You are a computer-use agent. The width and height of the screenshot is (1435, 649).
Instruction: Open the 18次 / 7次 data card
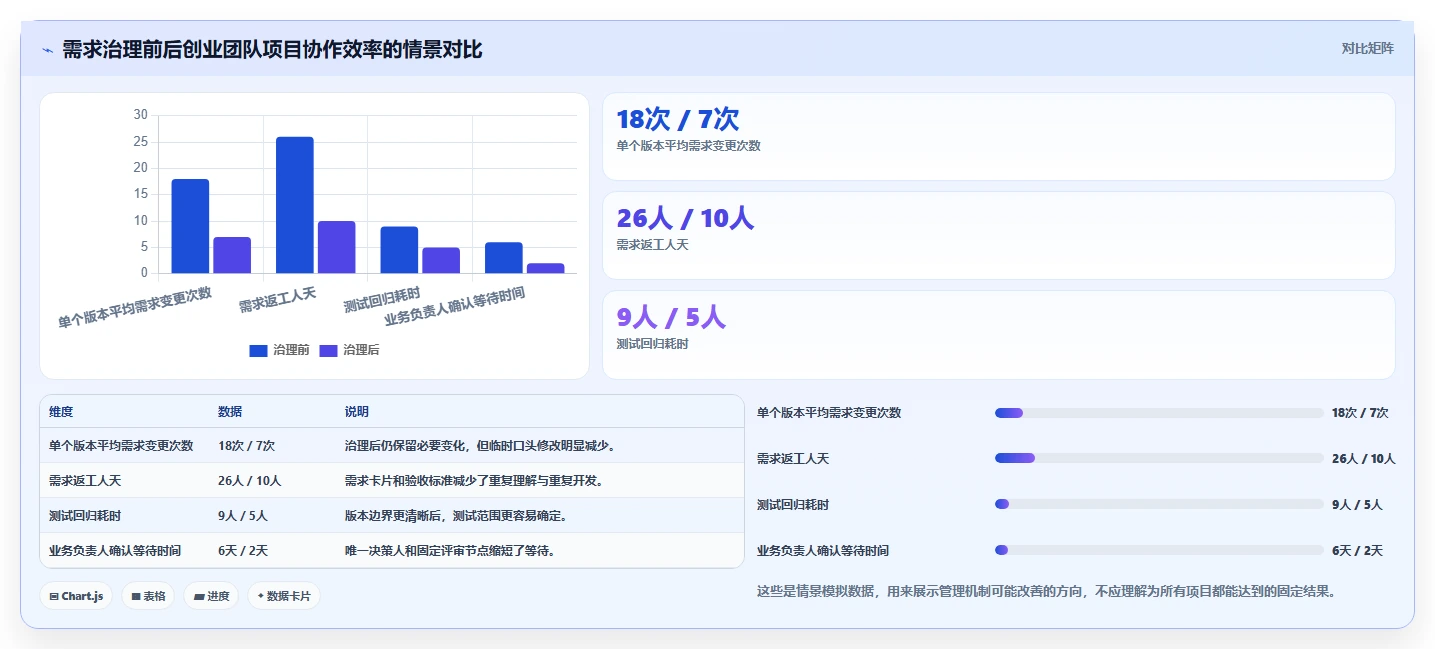pos(998,136)
